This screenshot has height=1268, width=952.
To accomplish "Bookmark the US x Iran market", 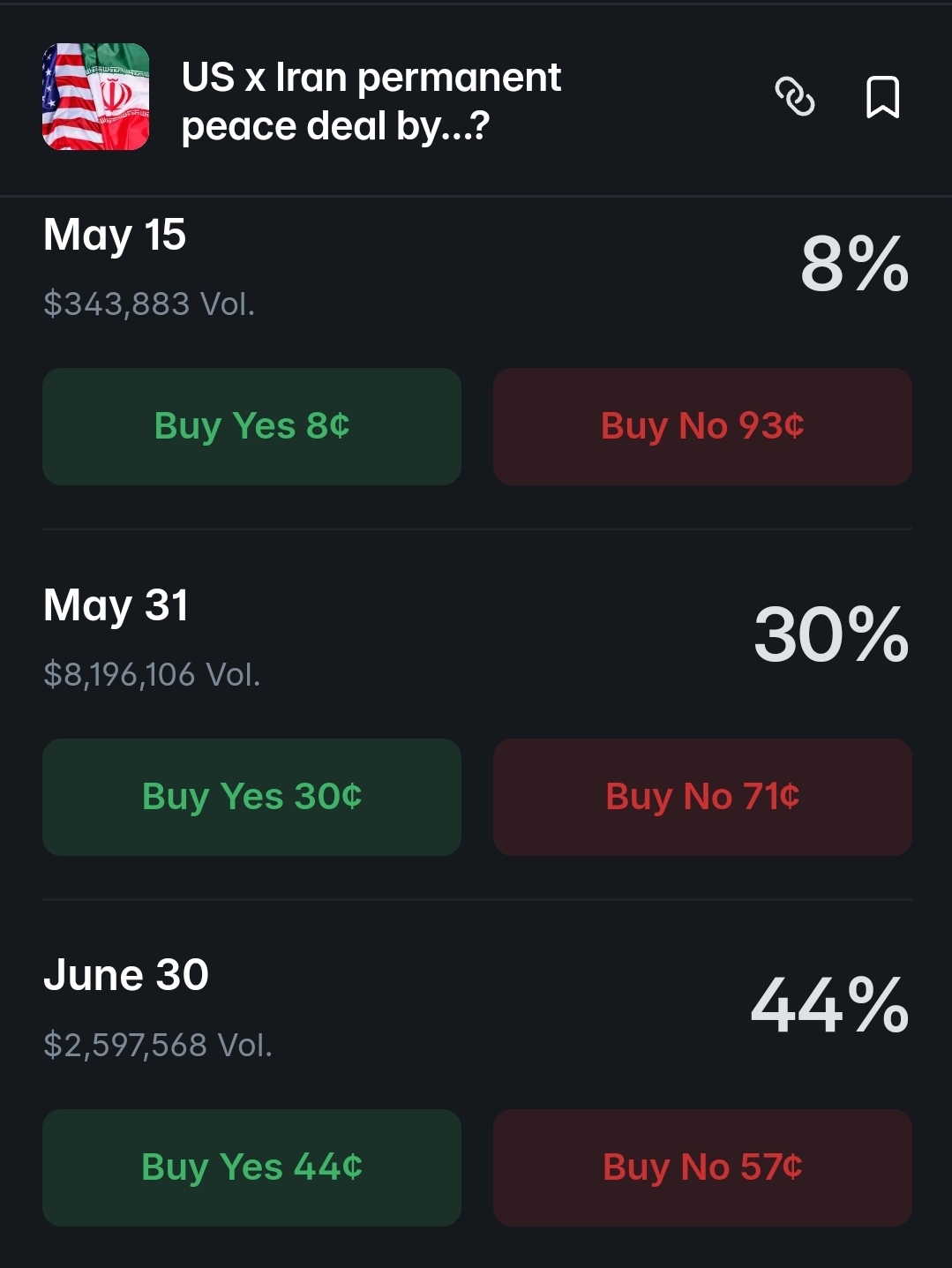I will point(882,96).
